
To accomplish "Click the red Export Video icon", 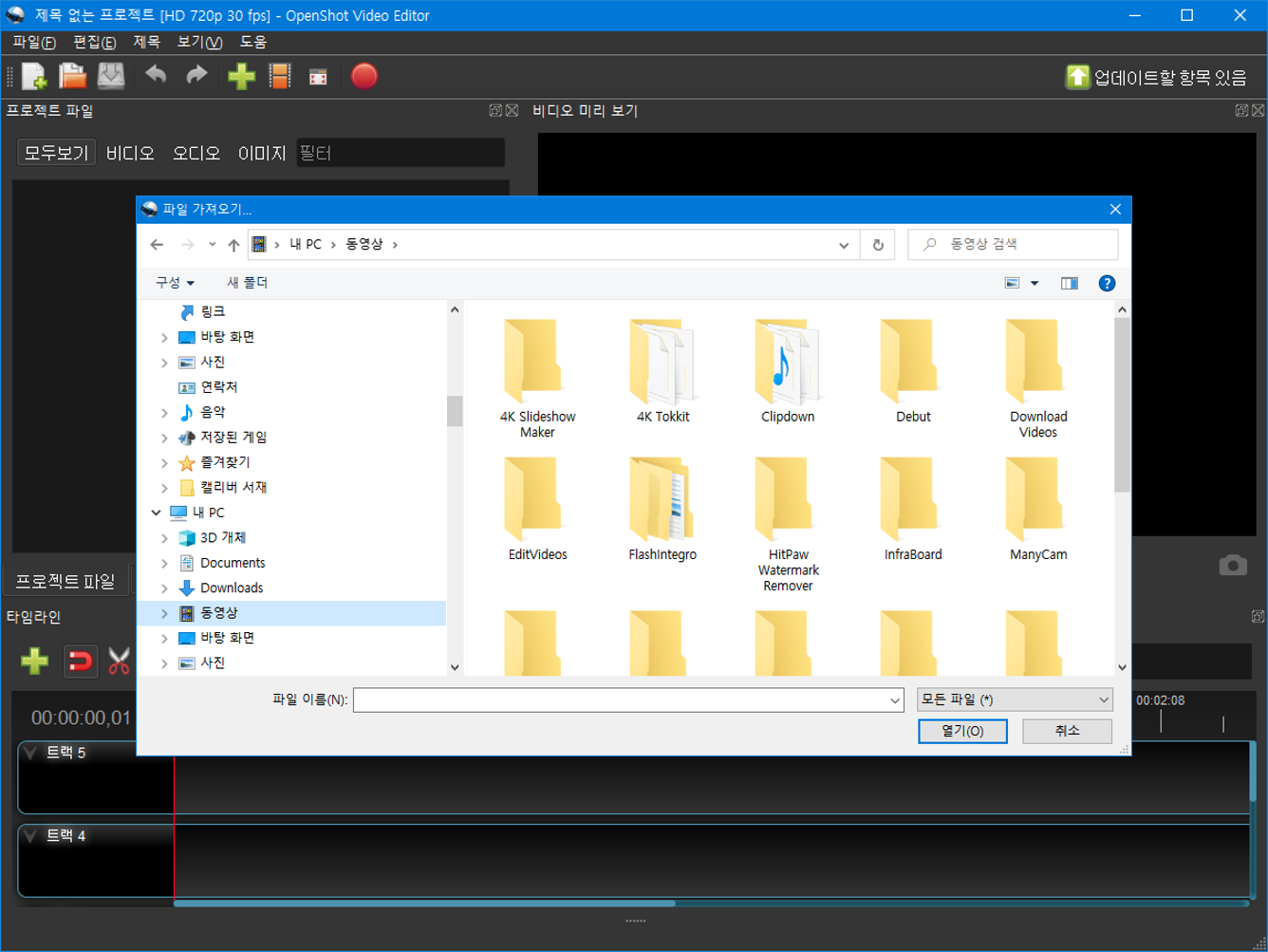I will point(364,76).
